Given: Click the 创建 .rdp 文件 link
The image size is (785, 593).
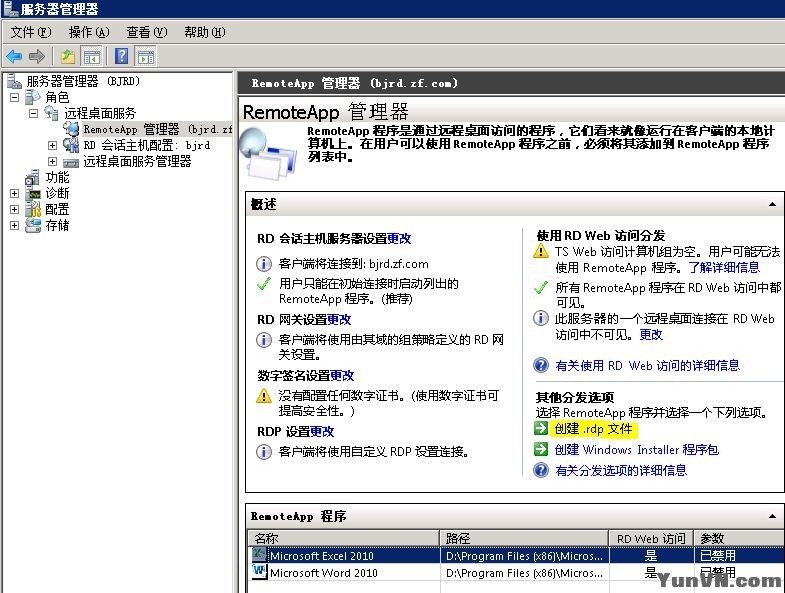Looking at the screenshot, I should 594,429.
